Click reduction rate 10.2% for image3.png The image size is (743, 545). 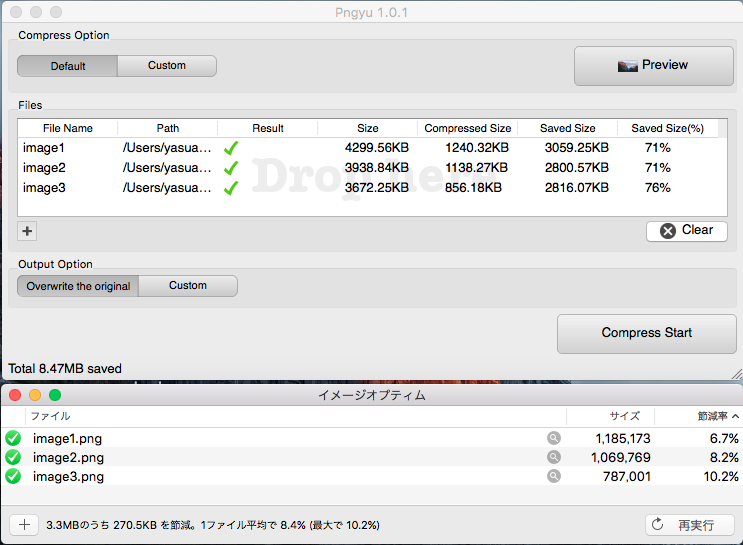point(721,476)
